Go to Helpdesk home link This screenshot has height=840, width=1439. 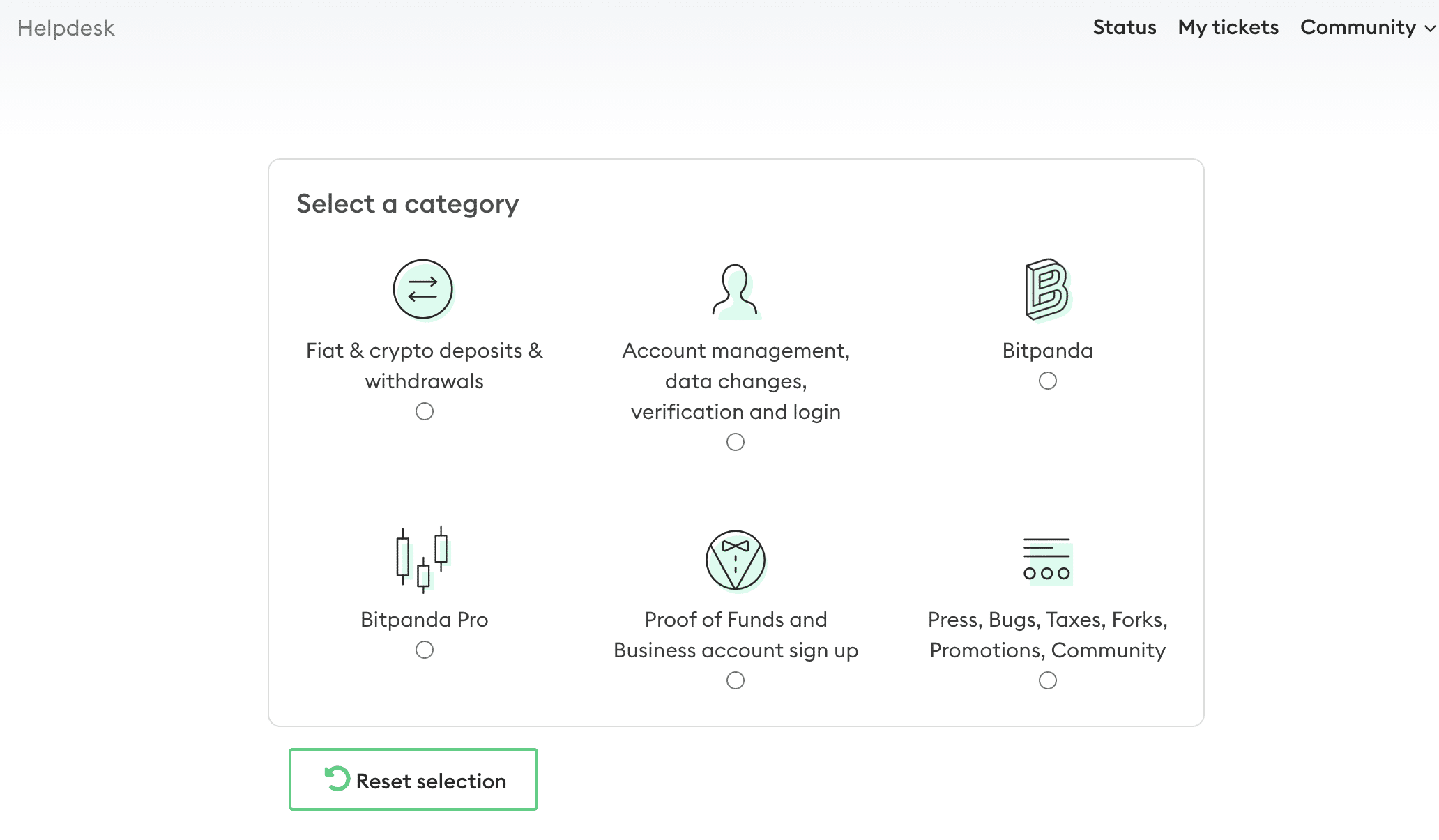[x=66, y=28]
